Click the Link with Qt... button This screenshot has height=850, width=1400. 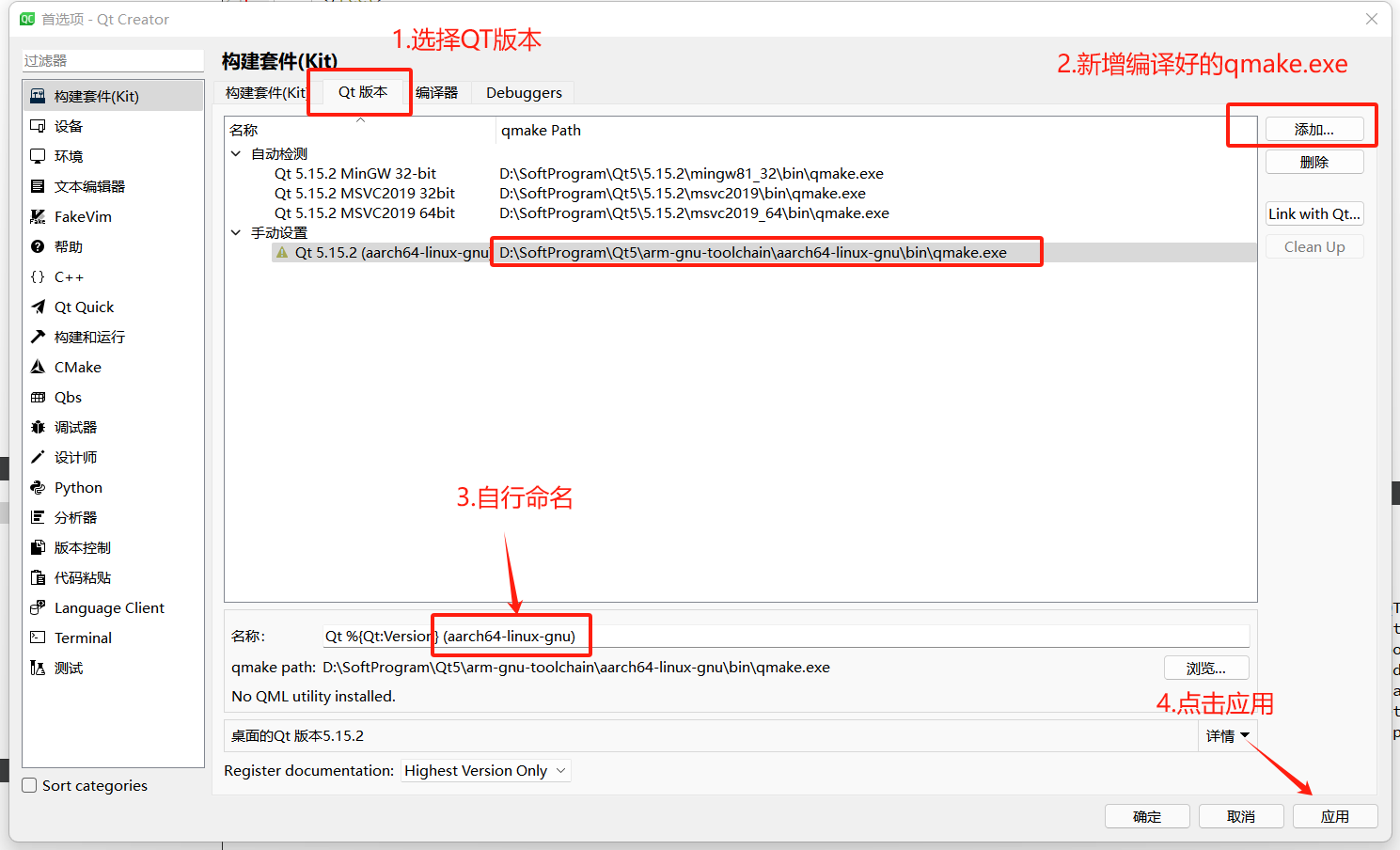click(x=1314, y=213)
